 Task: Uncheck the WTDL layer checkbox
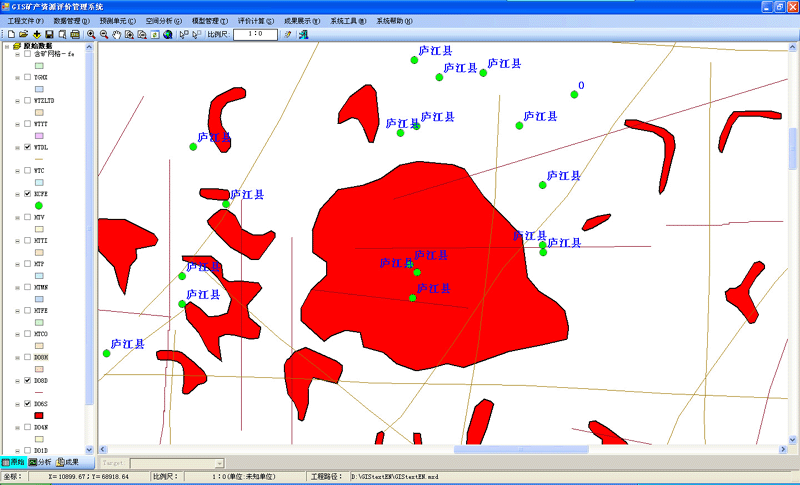pyautogui.click(x=27, y=147)
